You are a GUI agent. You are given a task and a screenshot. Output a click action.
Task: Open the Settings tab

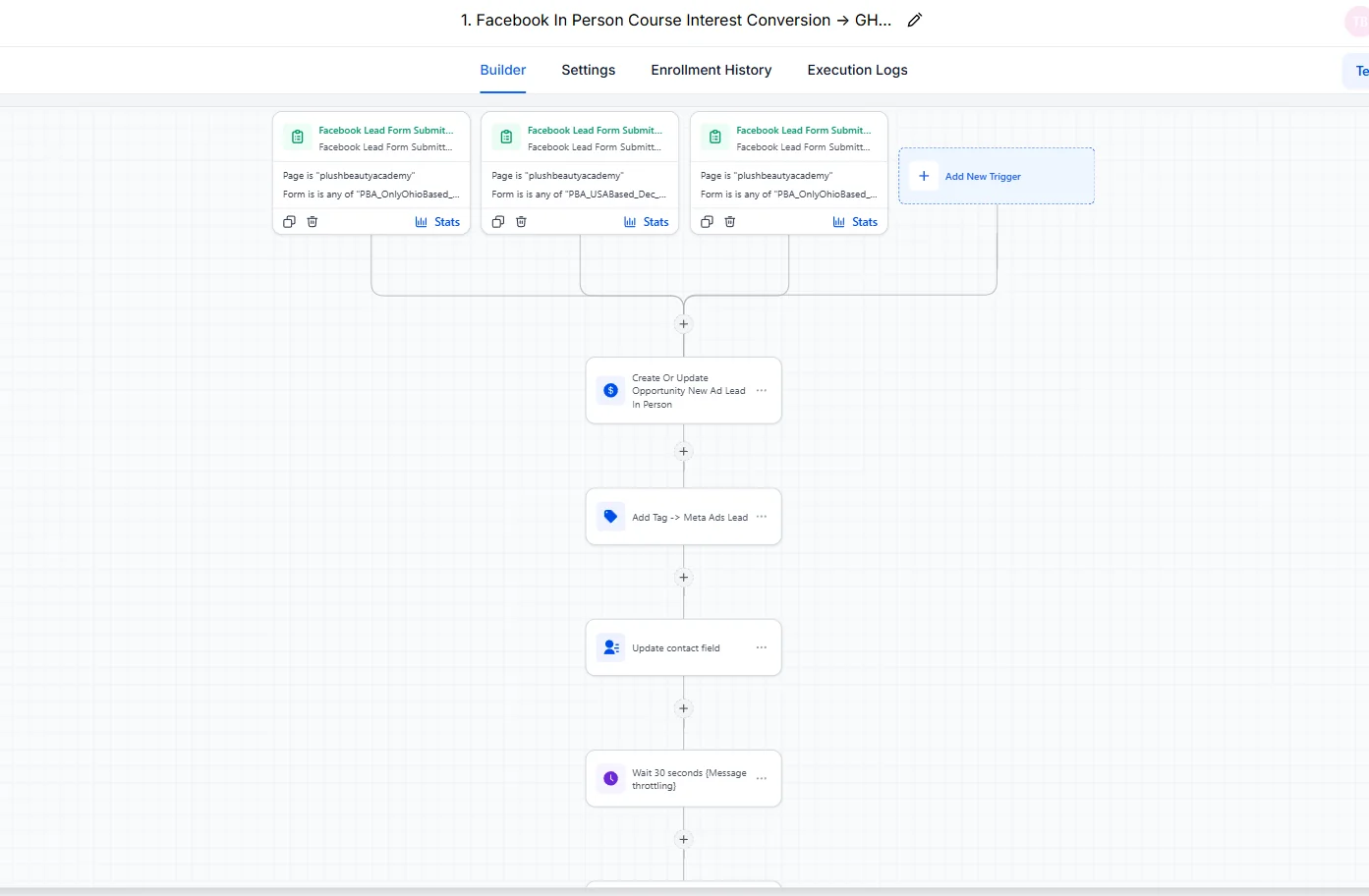589,70
